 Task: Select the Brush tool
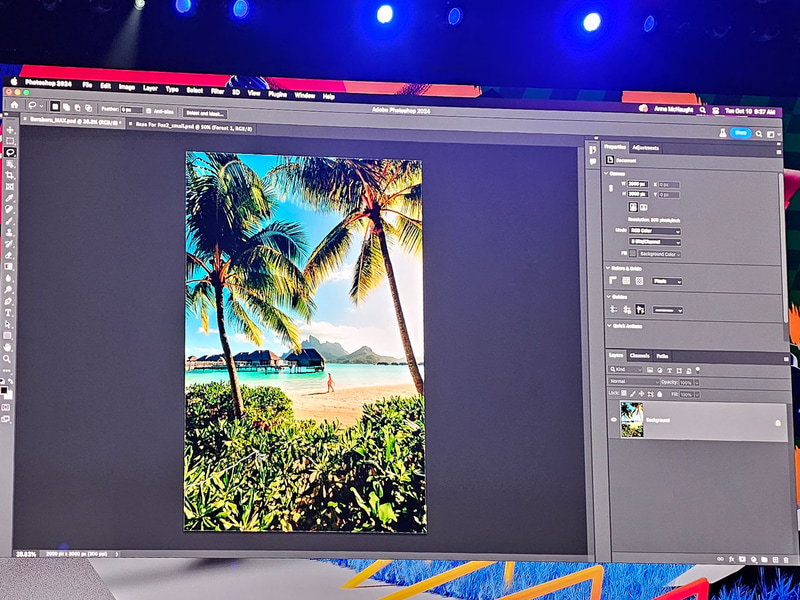[10, 221]
